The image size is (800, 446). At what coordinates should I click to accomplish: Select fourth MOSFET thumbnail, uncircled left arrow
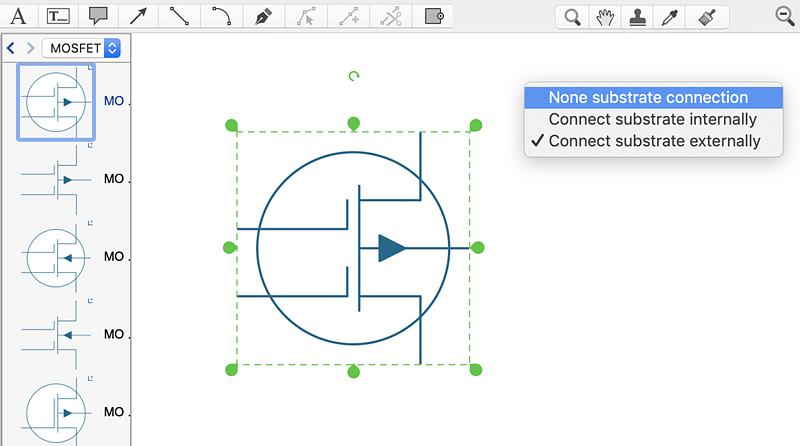(x=56, y=335)
